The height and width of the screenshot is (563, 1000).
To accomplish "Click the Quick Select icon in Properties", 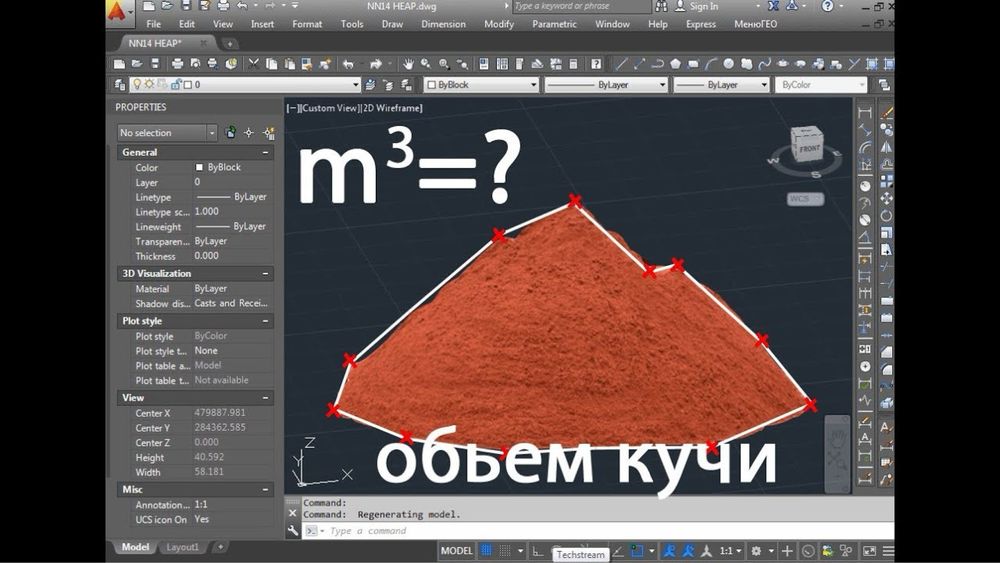I will pos(269,133).
